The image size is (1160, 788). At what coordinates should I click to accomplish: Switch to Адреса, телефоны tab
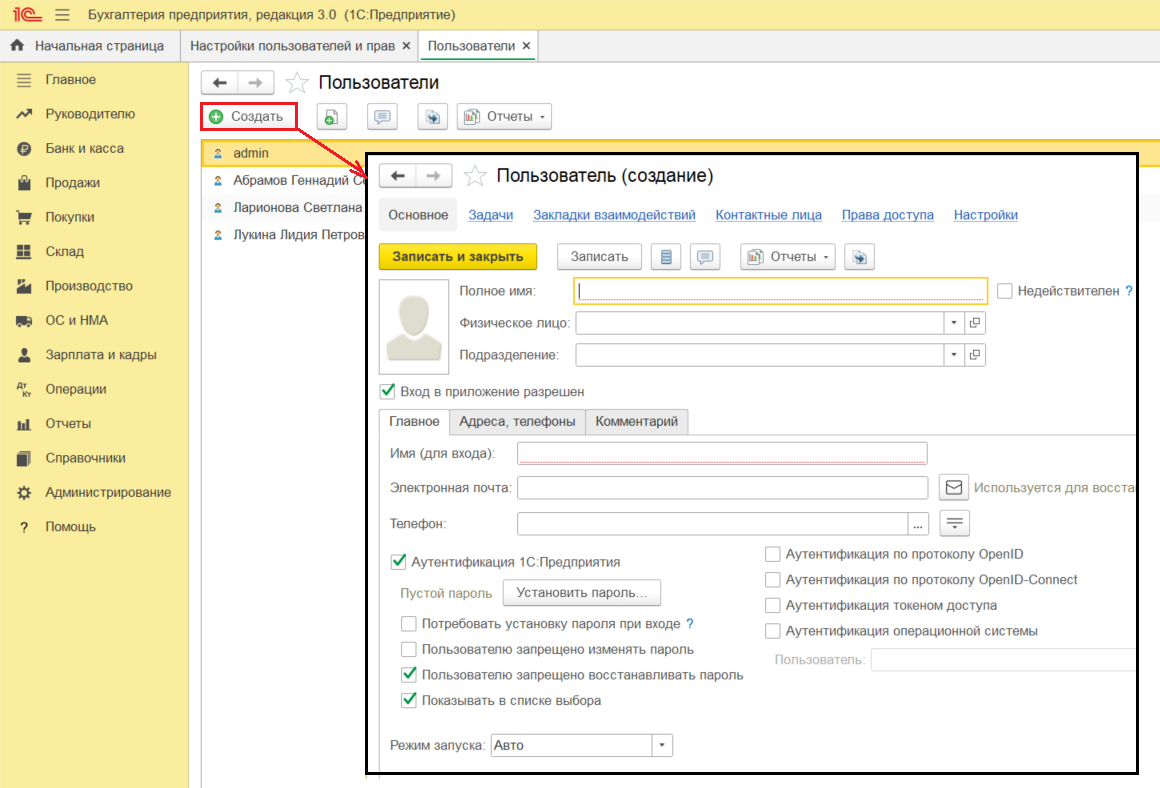coord(517,421)
